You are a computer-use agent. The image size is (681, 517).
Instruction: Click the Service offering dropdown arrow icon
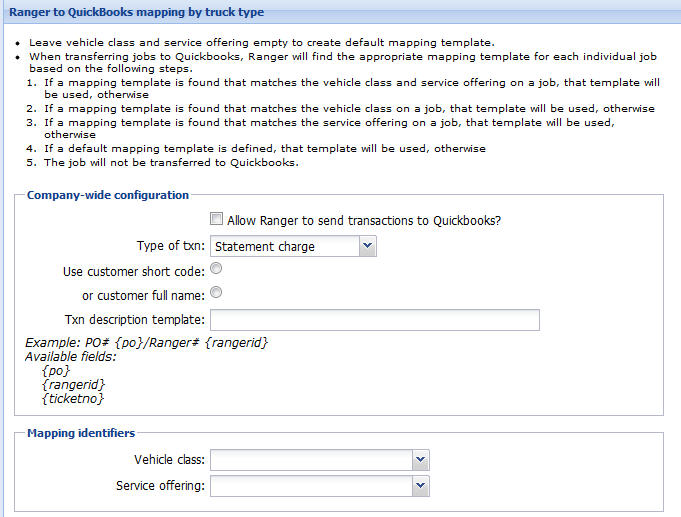pos(419,485)
